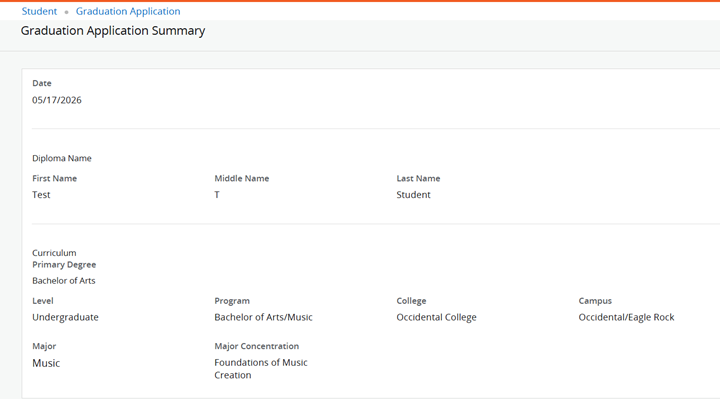Select the first name value Test
Viewport: 720px width, 399px height.
(41, 195)
